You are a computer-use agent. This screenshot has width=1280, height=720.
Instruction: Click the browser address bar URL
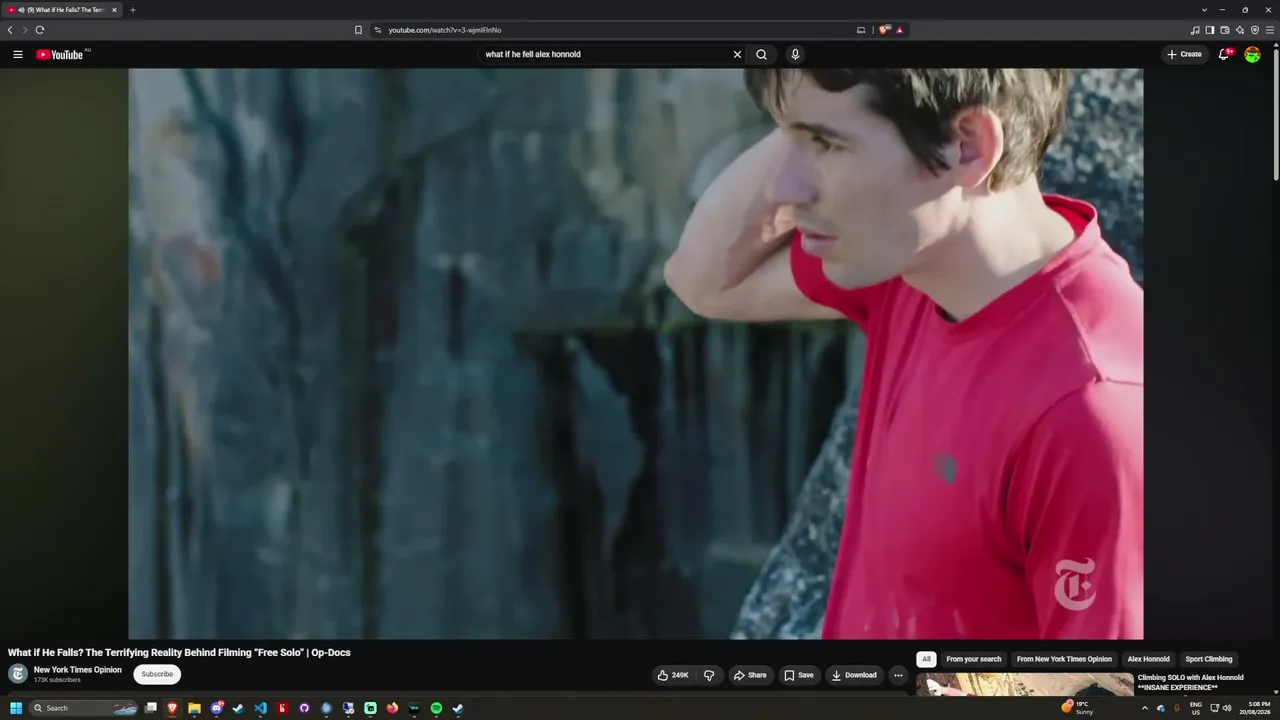pyautogui.click(x=445, y=30)
